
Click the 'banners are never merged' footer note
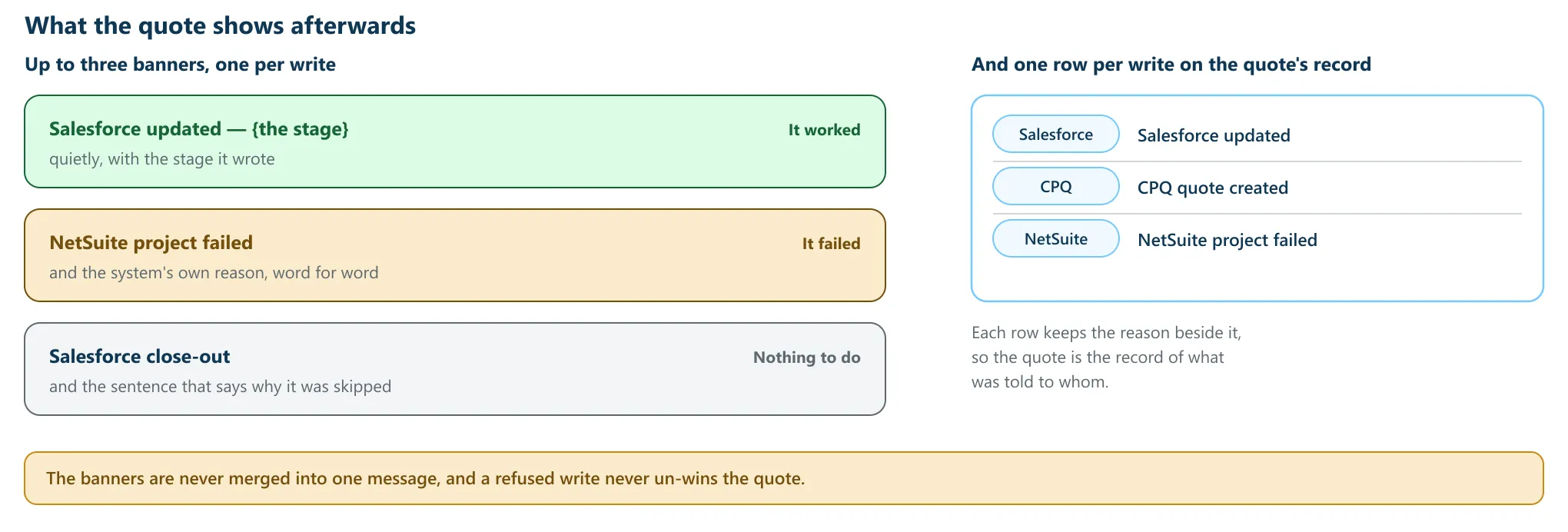coord(784,478)
